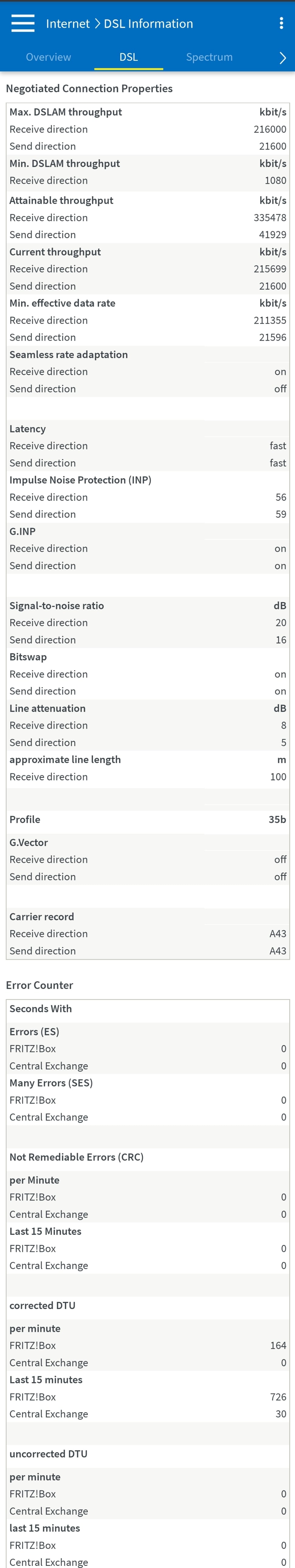Click the DSL Information breadcrumb title

click(149, 24)
